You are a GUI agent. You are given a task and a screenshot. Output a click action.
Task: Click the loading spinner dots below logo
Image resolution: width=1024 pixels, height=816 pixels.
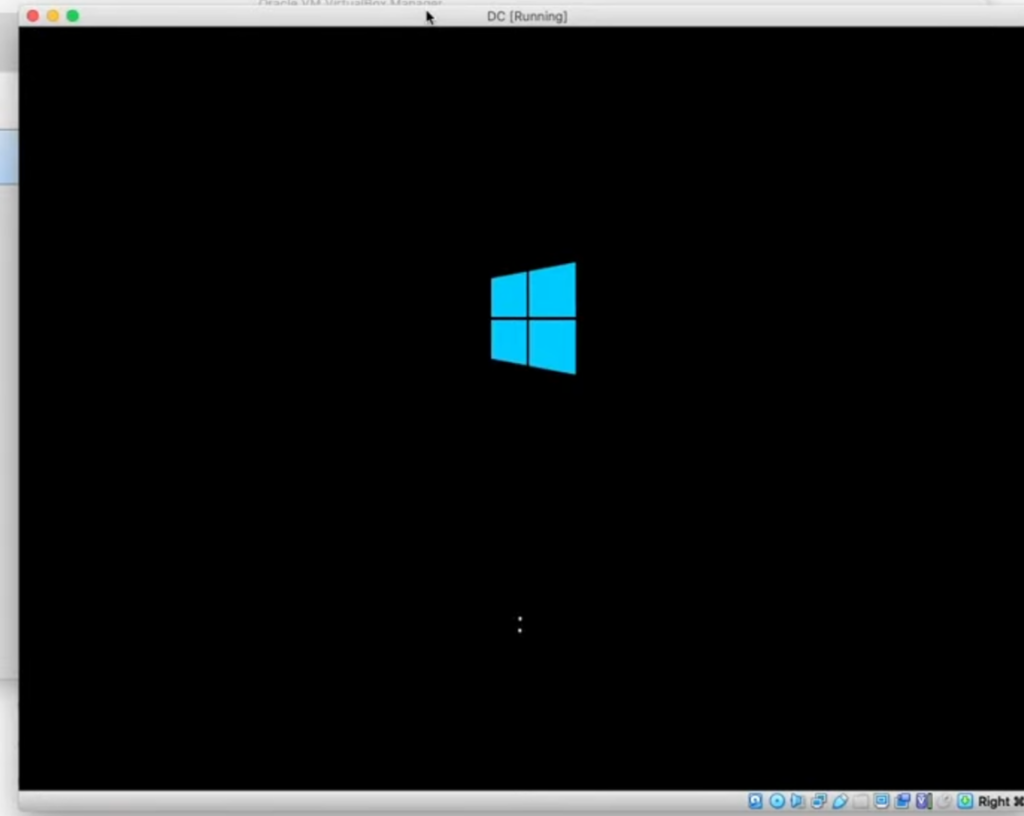click(519, 625)
